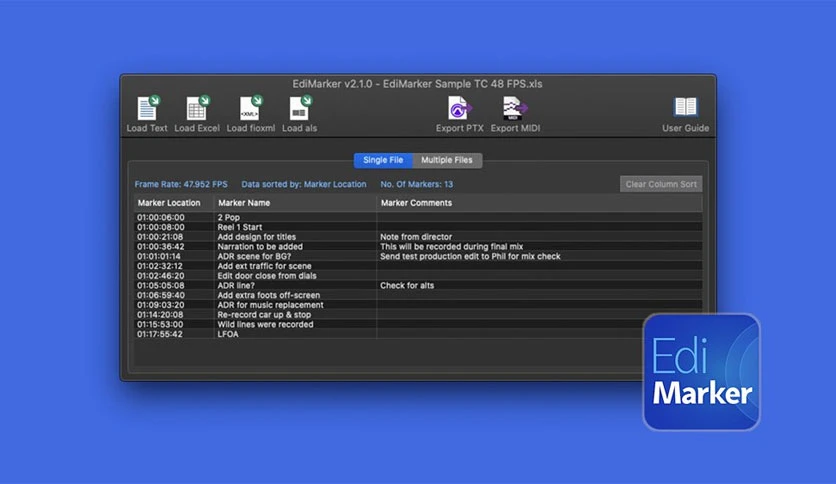The width and height of the screenshot is (836, 484).
Task: Select the '2 Pop' marker row
Action: [x=418, y=217]
